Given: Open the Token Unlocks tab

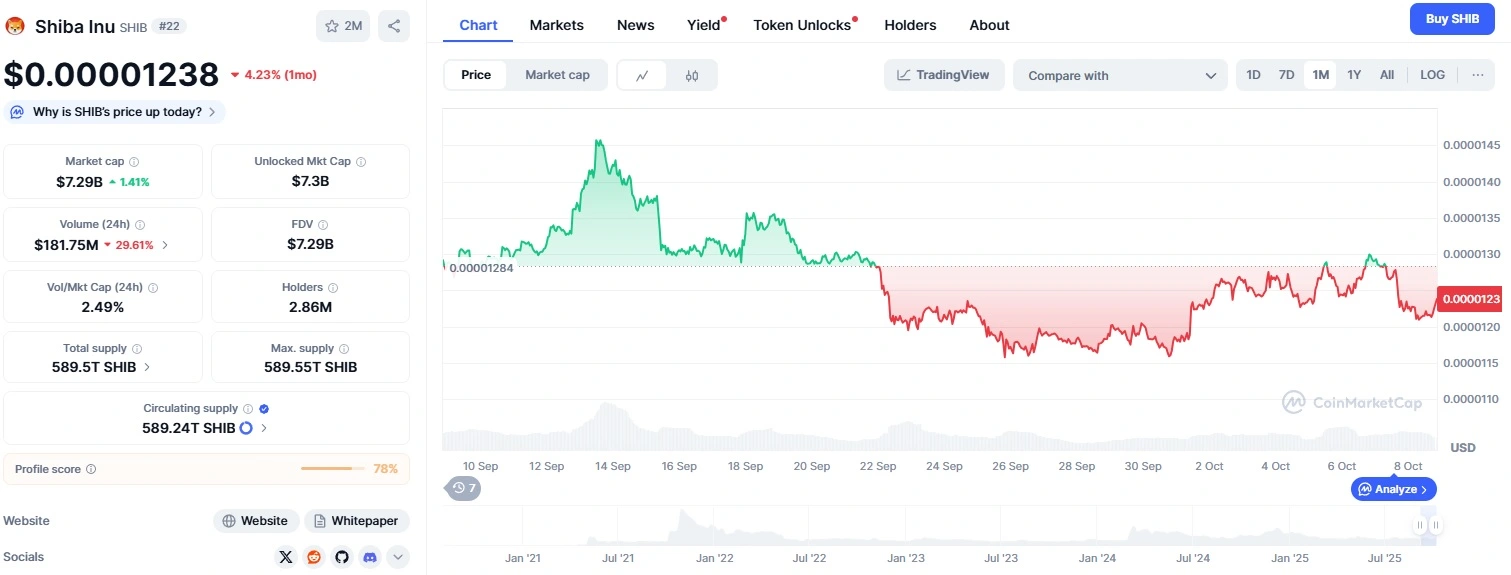Looking at the screenshot, I should tap(802, 25).
